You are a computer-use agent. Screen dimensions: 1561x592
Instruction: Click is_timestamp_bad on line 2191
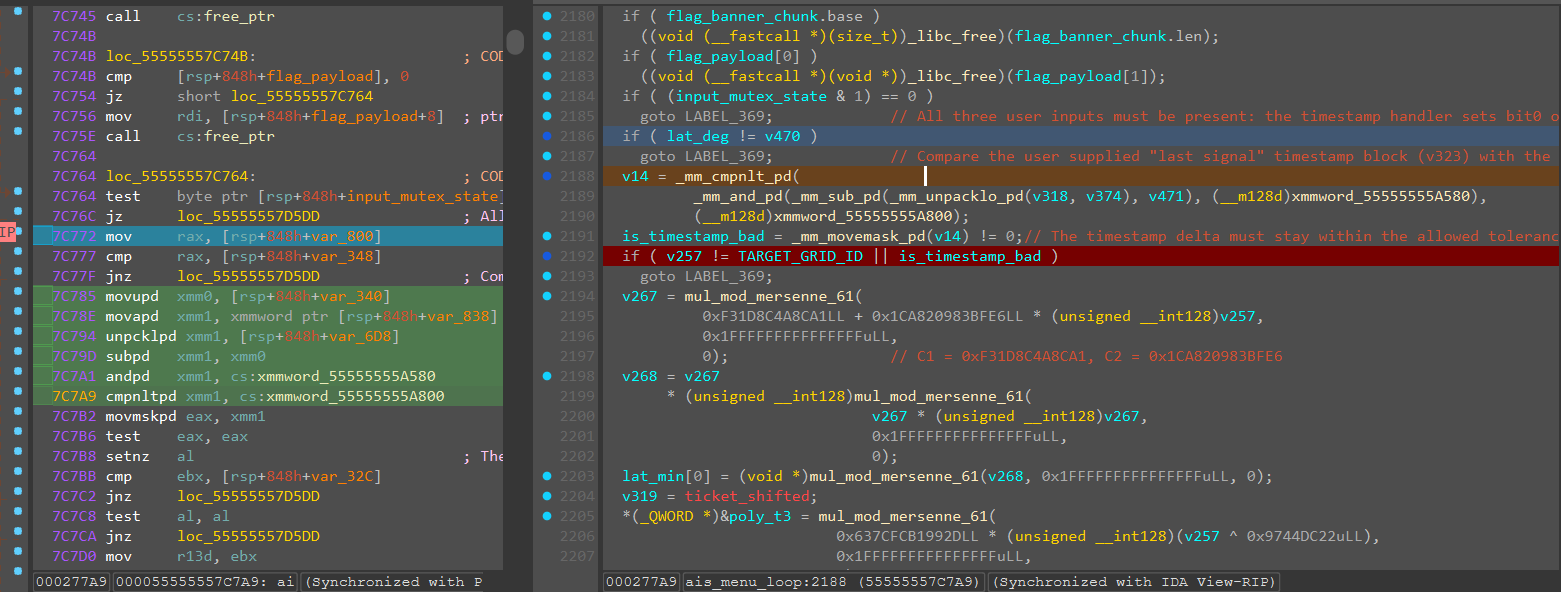point(691,237)
